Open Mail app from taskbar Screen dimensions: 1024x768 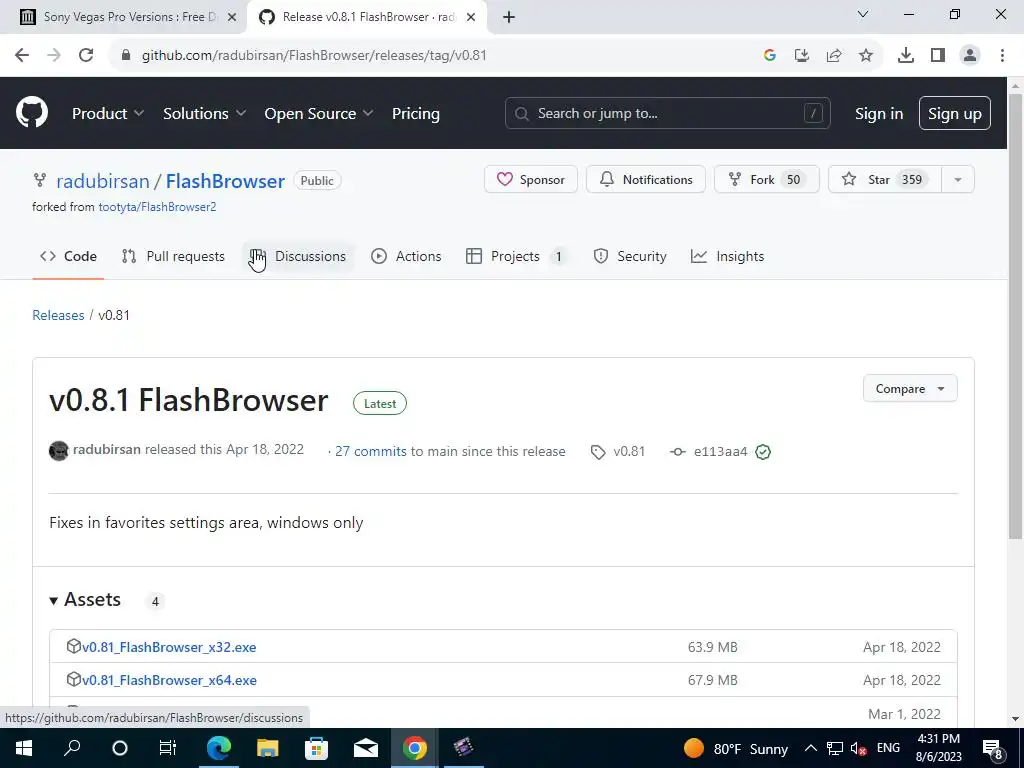[x=366, y=748]
